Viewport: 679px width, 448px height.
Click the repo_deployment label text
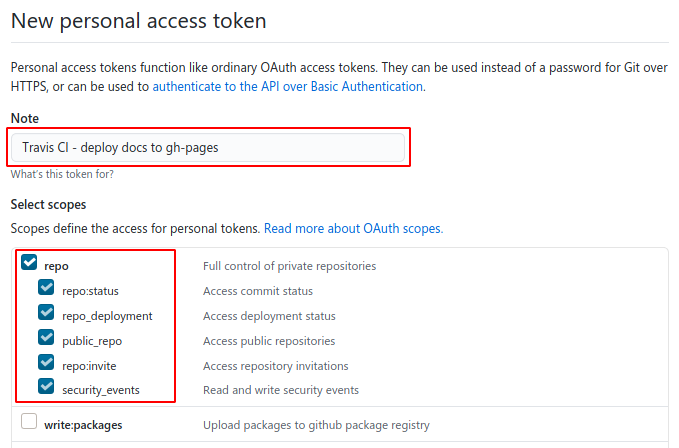pos(107,316)
